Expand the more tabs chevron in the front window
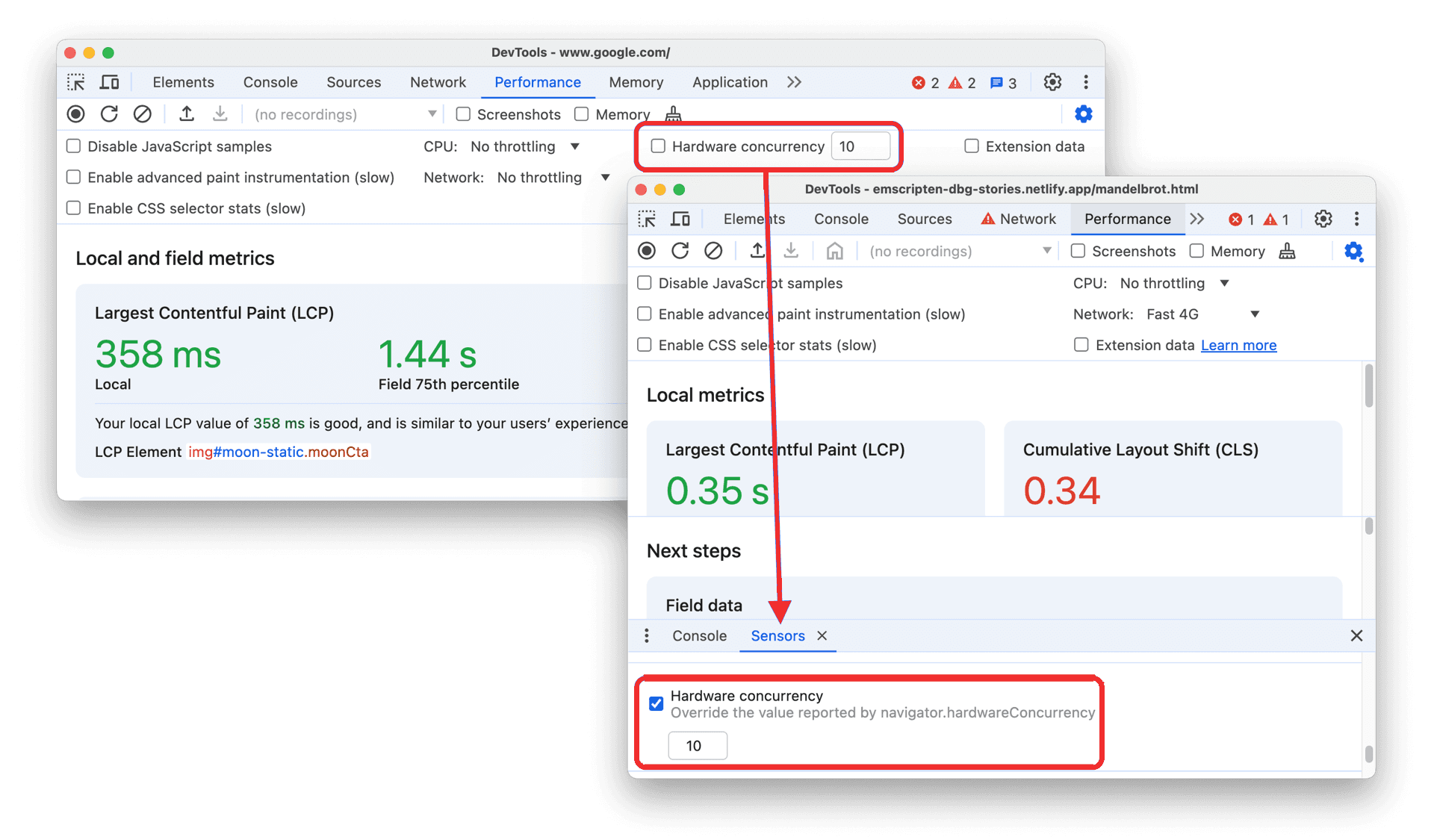 point(1196,219)
